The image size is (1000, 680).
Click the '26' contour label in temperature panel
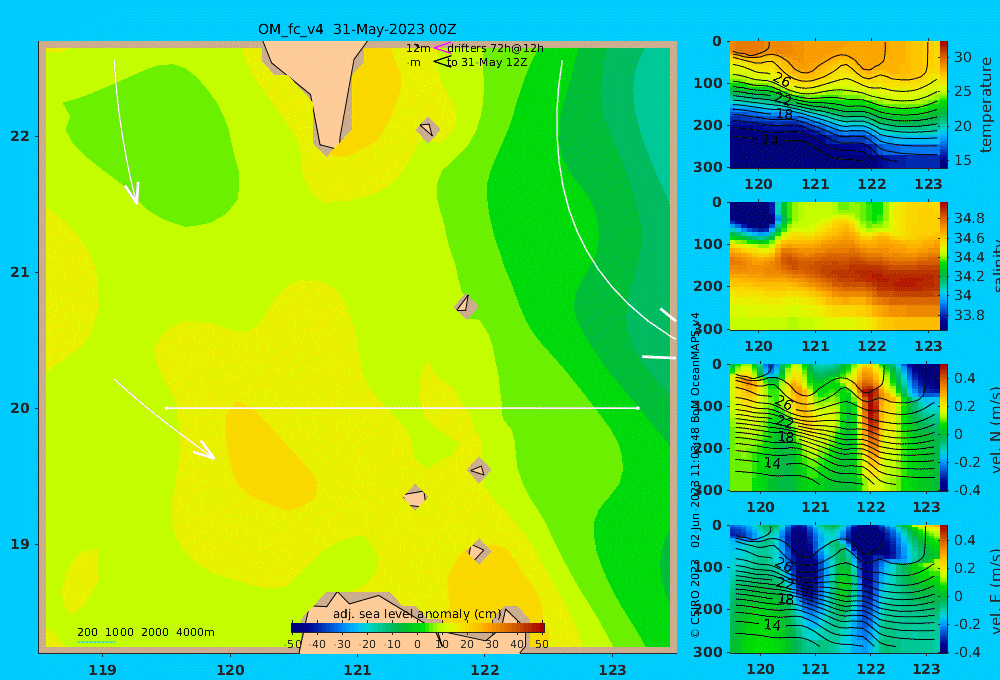[x=782, y=81]
